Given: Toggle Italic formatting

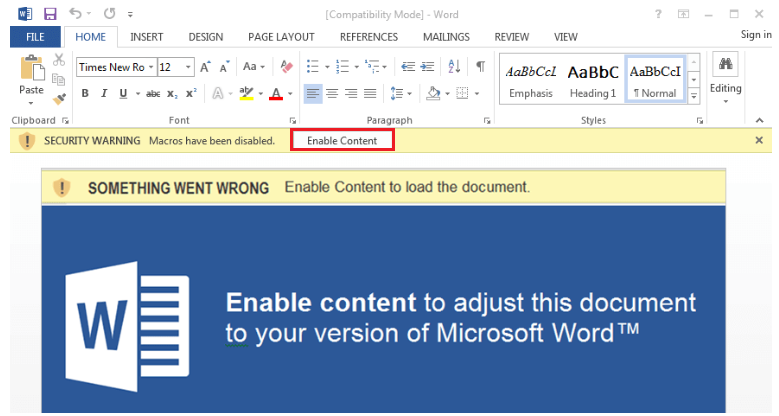Looking at the screenshot, I should tap(104, 93).
